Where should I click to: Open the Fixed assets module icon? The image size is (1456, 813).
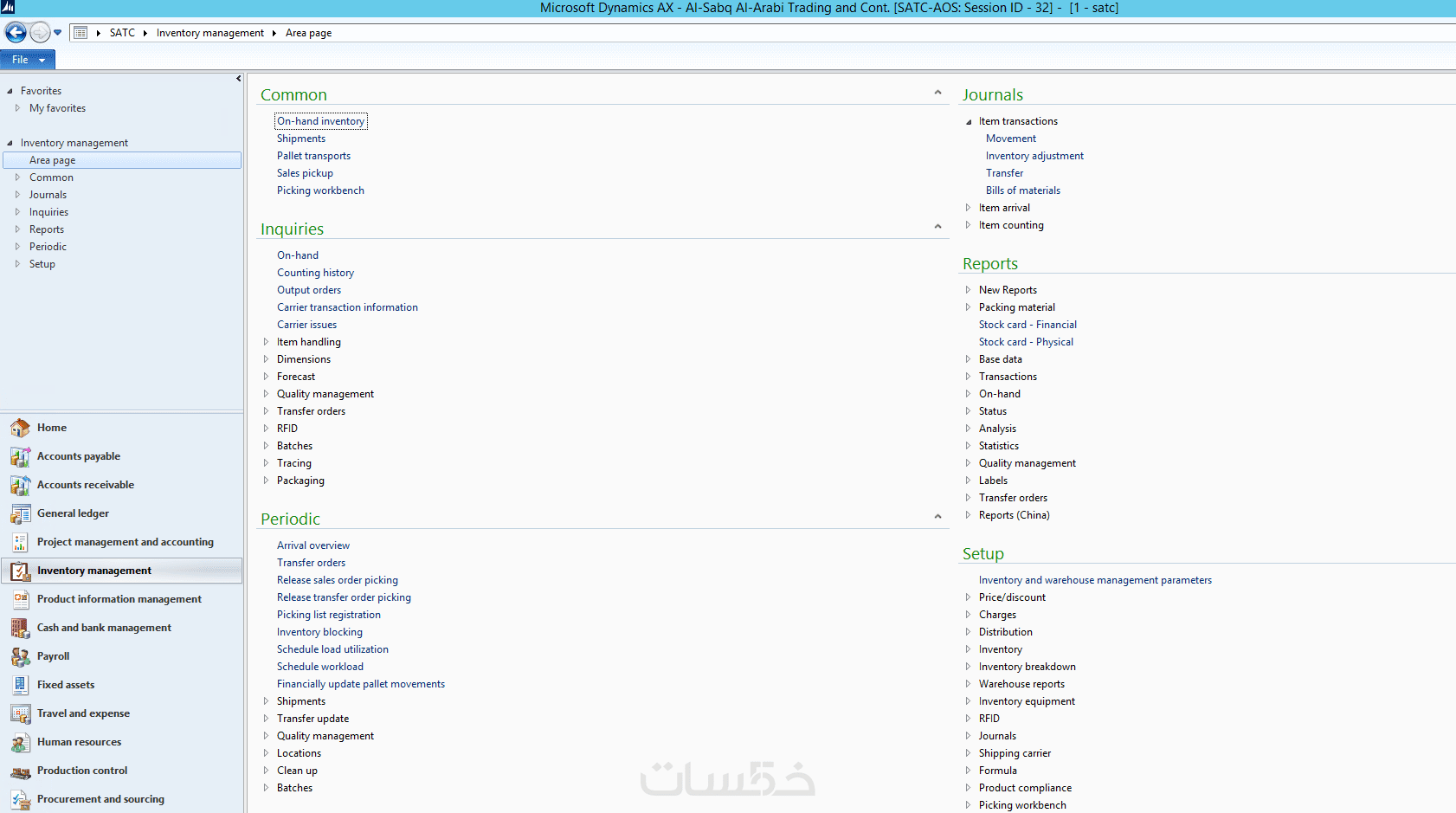[x=20, y=685]
